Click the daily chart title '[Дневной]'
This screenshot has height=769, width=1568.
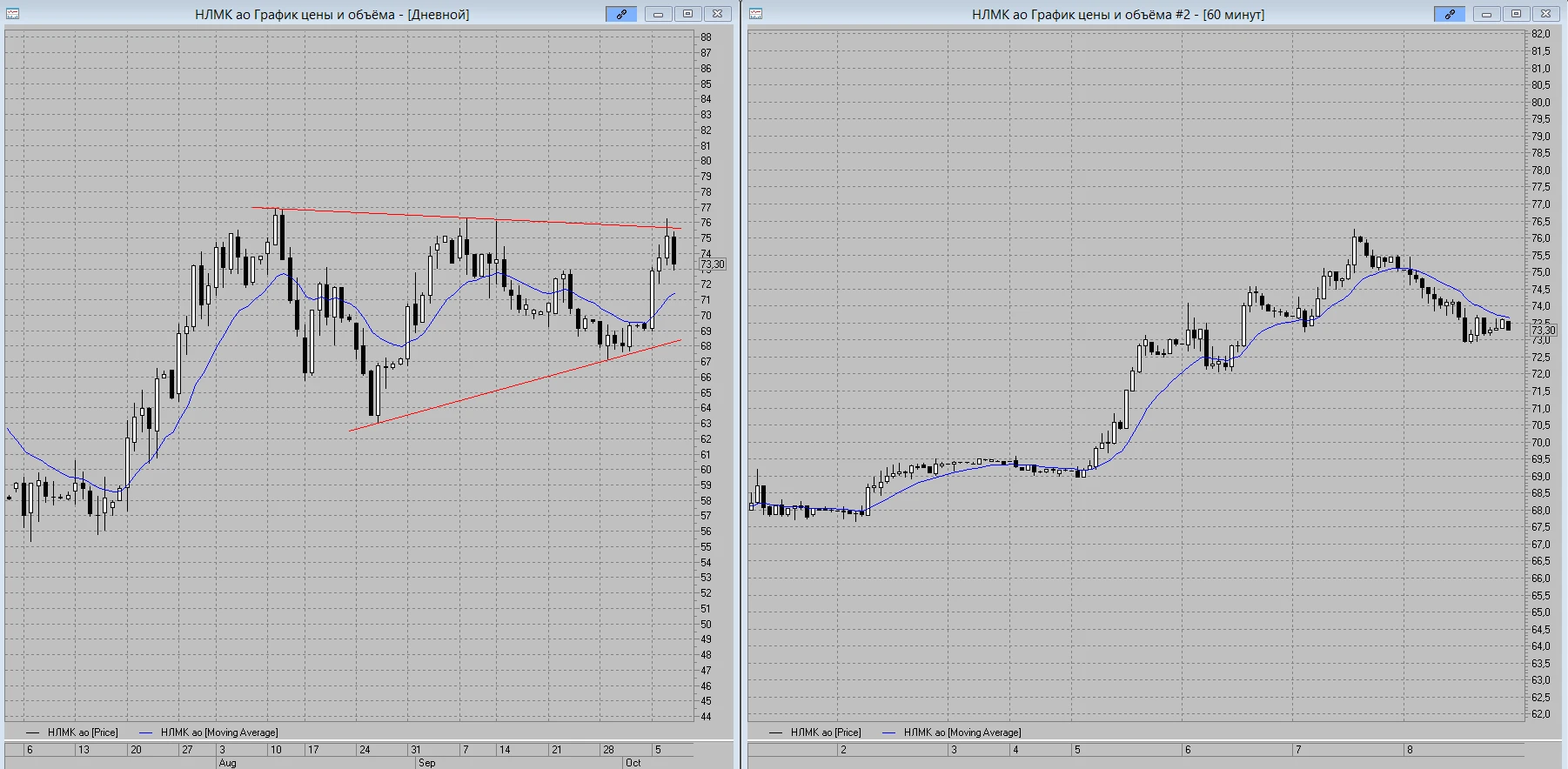(439, 14)
